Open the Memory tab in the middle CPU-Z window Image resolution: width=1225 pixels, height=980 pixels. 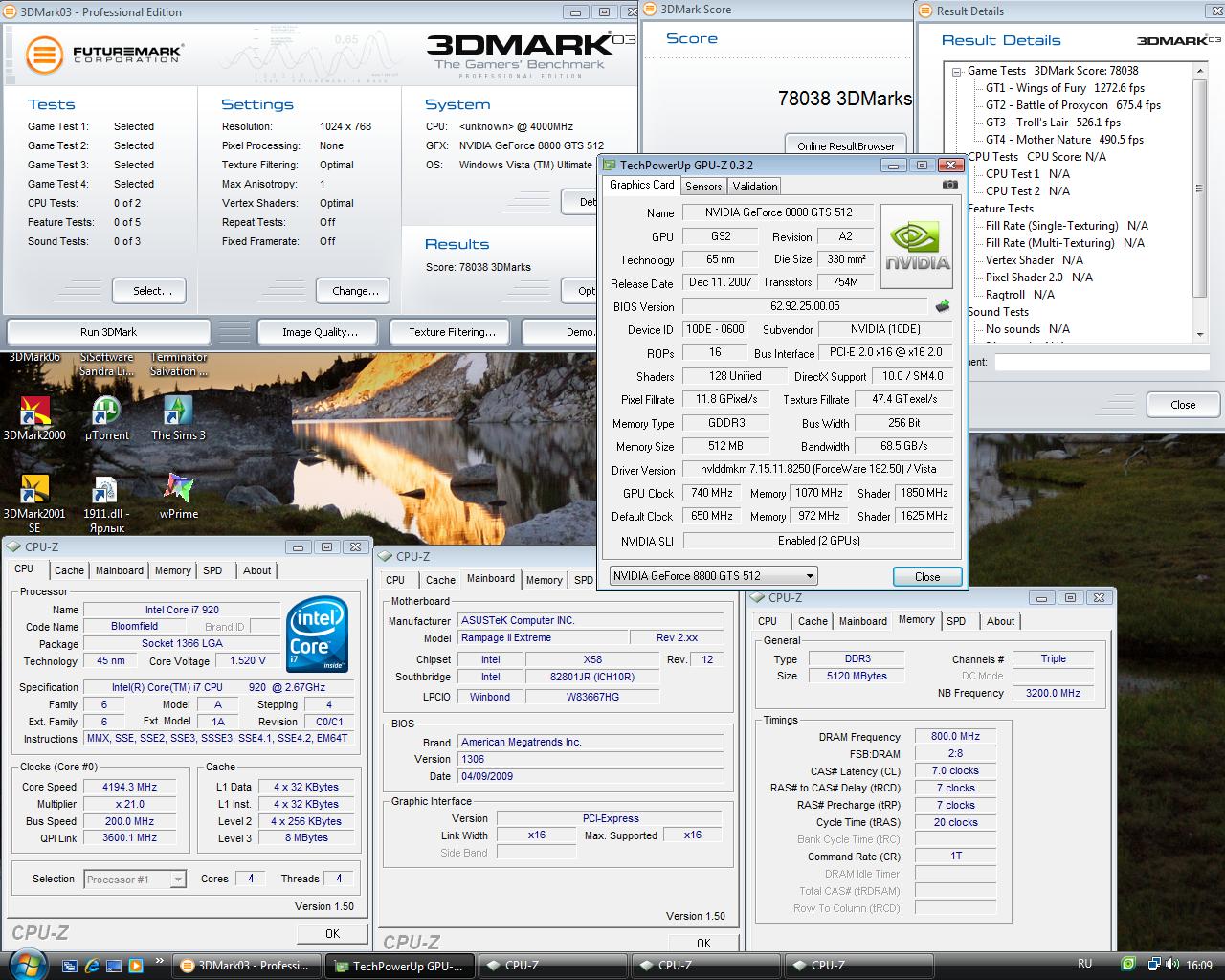click(544, 580)
